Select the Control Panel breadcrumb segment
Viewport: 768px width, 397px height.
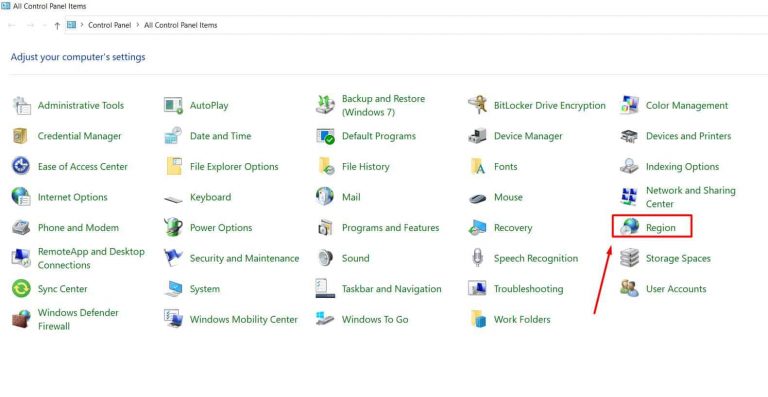click(110, 25)
